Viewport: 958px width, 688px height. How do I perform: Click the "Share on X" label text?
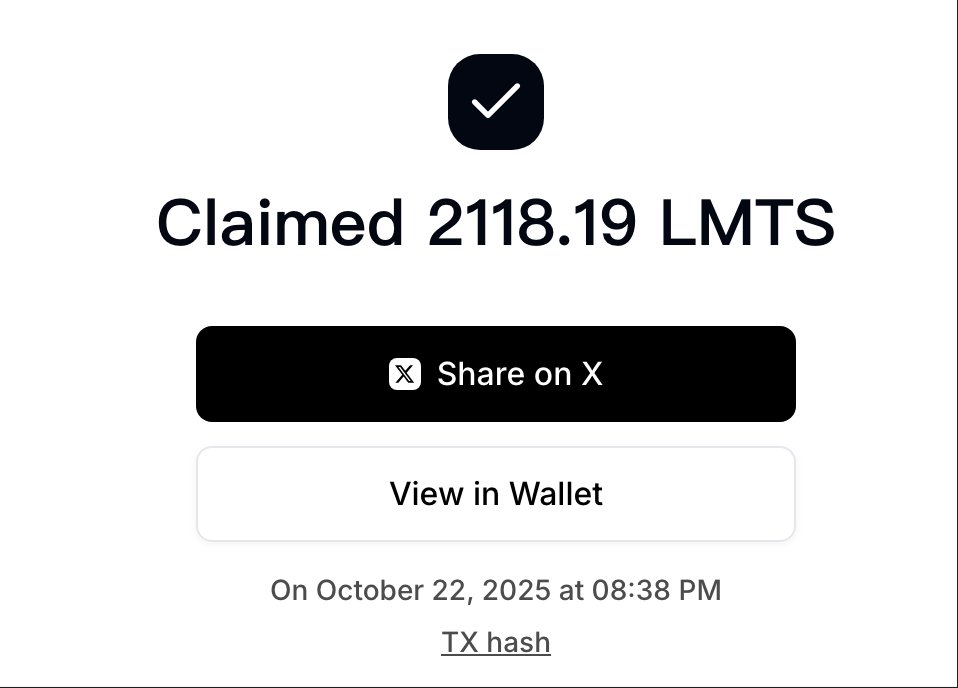(x=519, y=374)
